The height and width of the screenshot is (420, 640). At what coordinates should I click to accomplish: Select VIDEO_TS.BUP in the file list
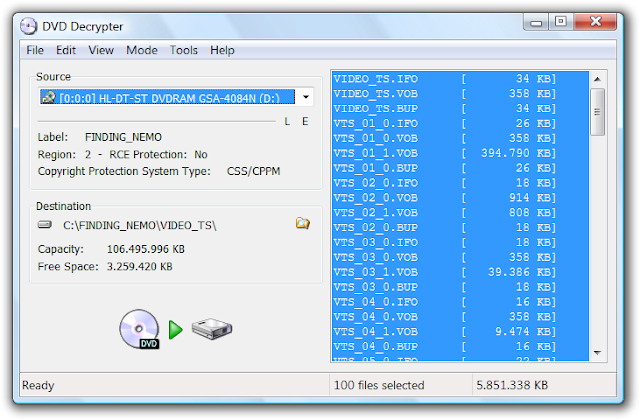[460, 109]
